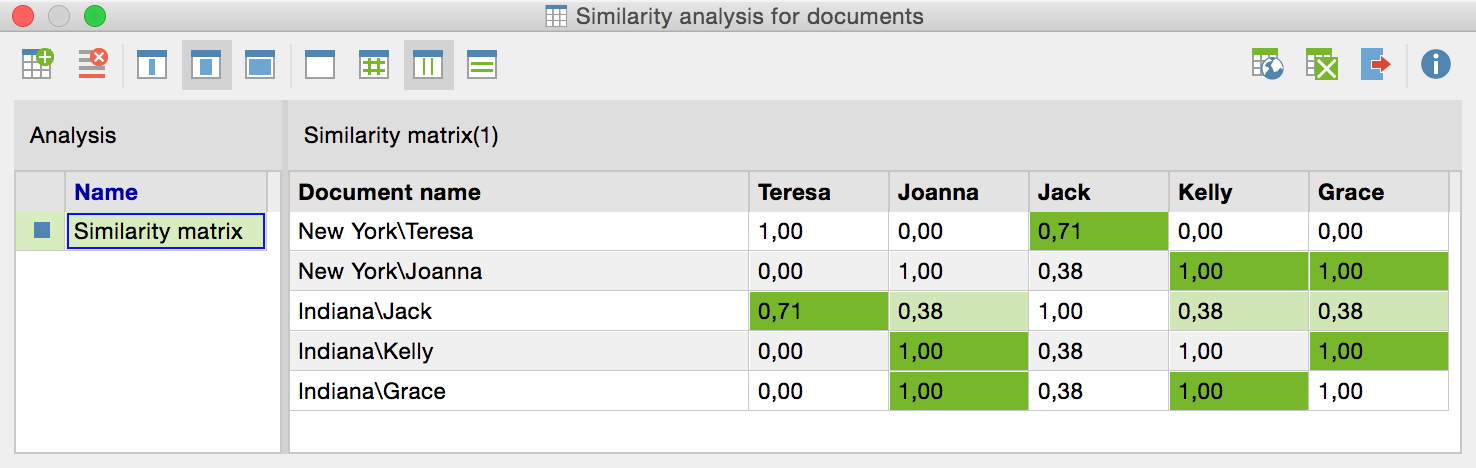Sort by the Name column header

(x=106, y=192)
